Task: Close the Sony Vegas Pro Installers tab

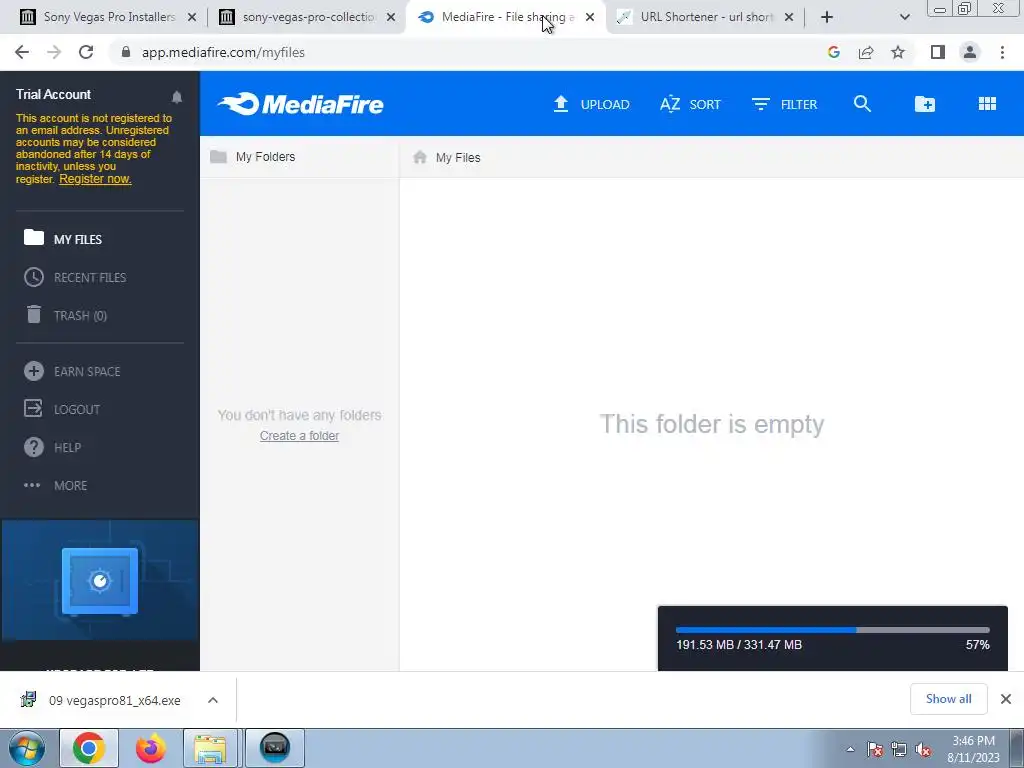Action: click(192, 17)
